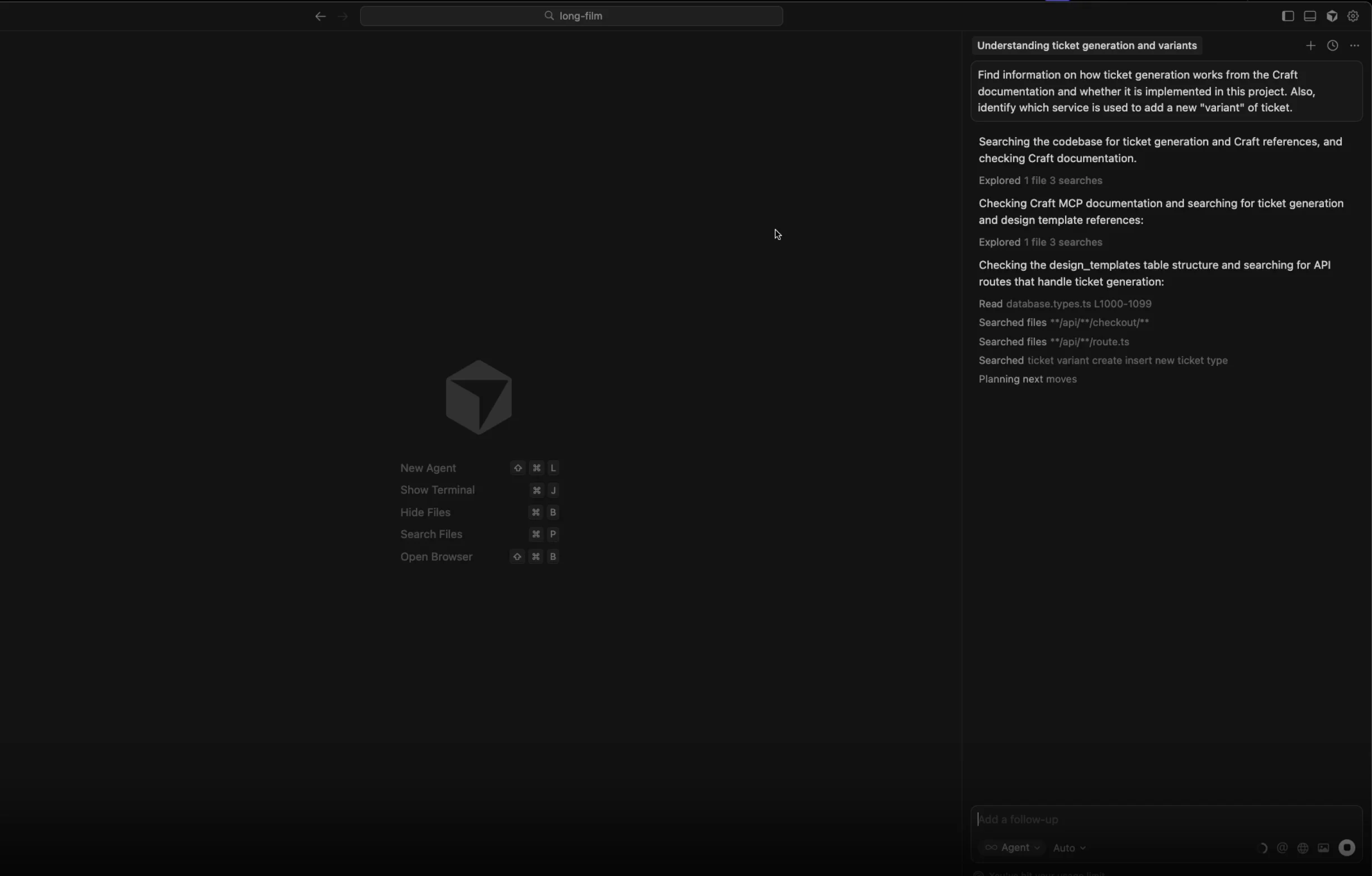Click the 'Add a follow-up' input field

[x=1111, y=820]
